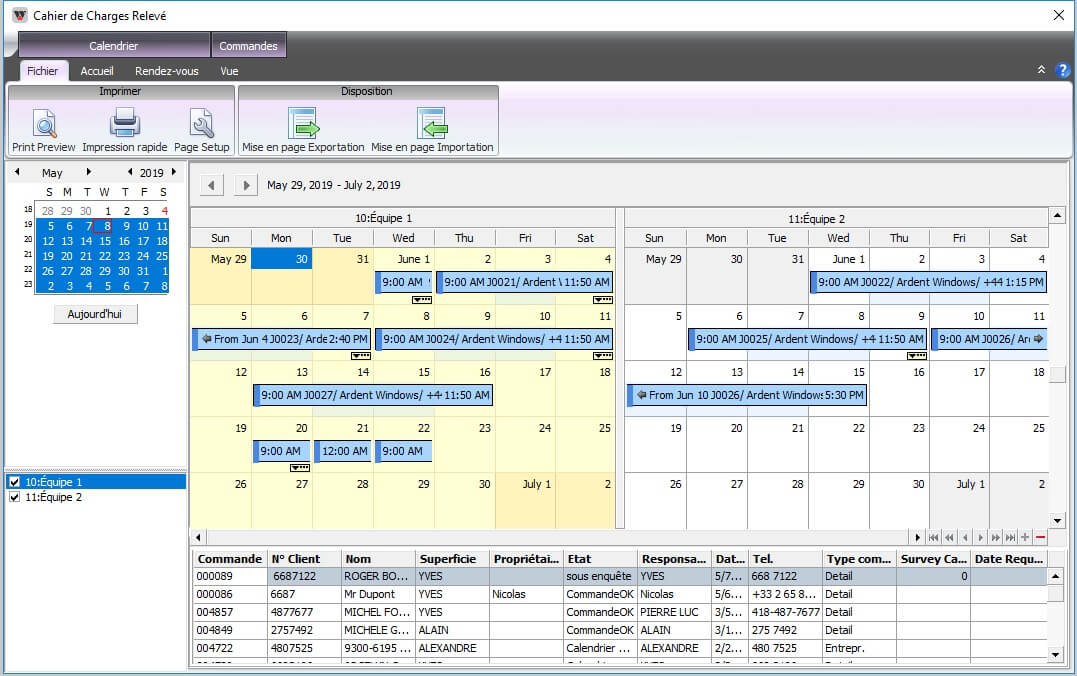Uncheck the 10:Équipe 1 checkbox
1077x676 pixels.
pyautogui.click(x=14, y=482)
